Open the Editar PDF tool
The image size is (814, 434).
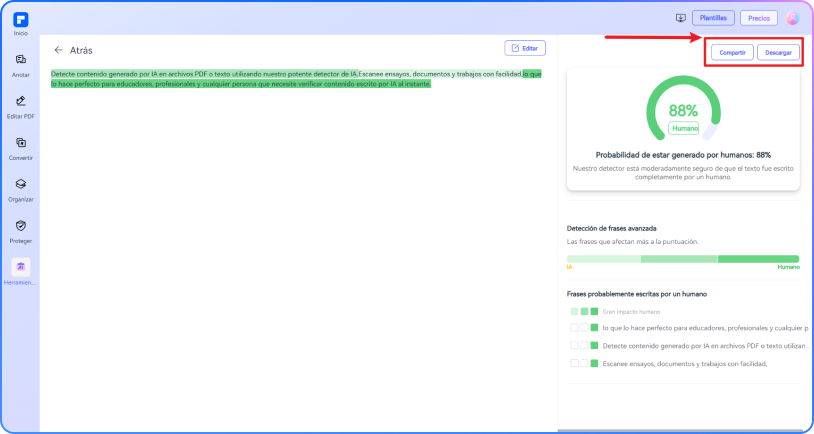21,107
